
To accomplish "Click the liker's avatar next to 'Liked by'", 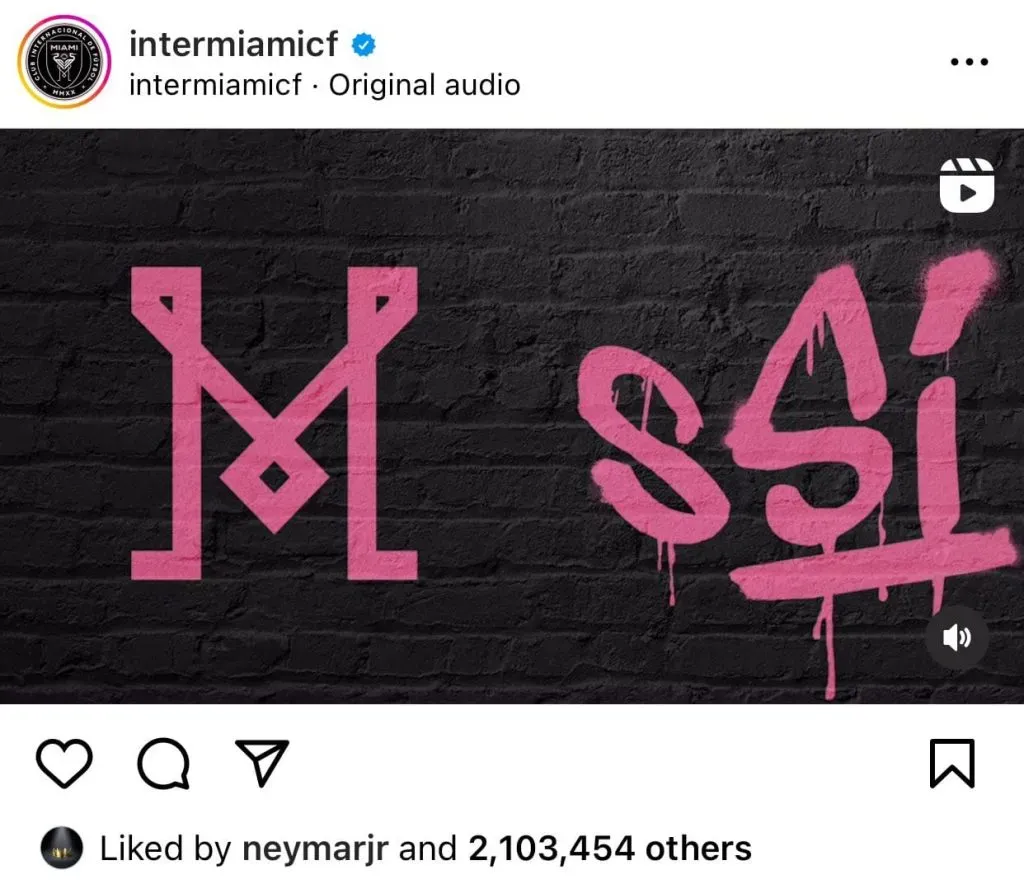I will 60,848.
